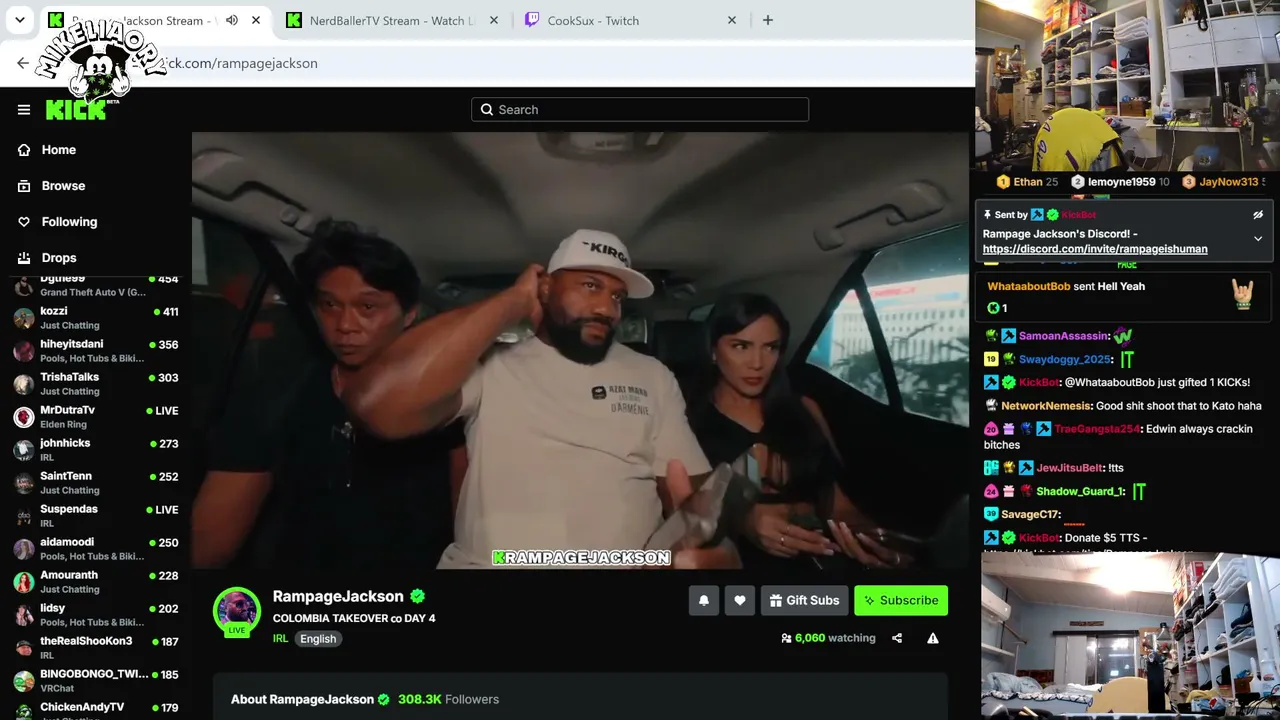Open kozzi's channel from the sidebar

click(x=96, y=318)
